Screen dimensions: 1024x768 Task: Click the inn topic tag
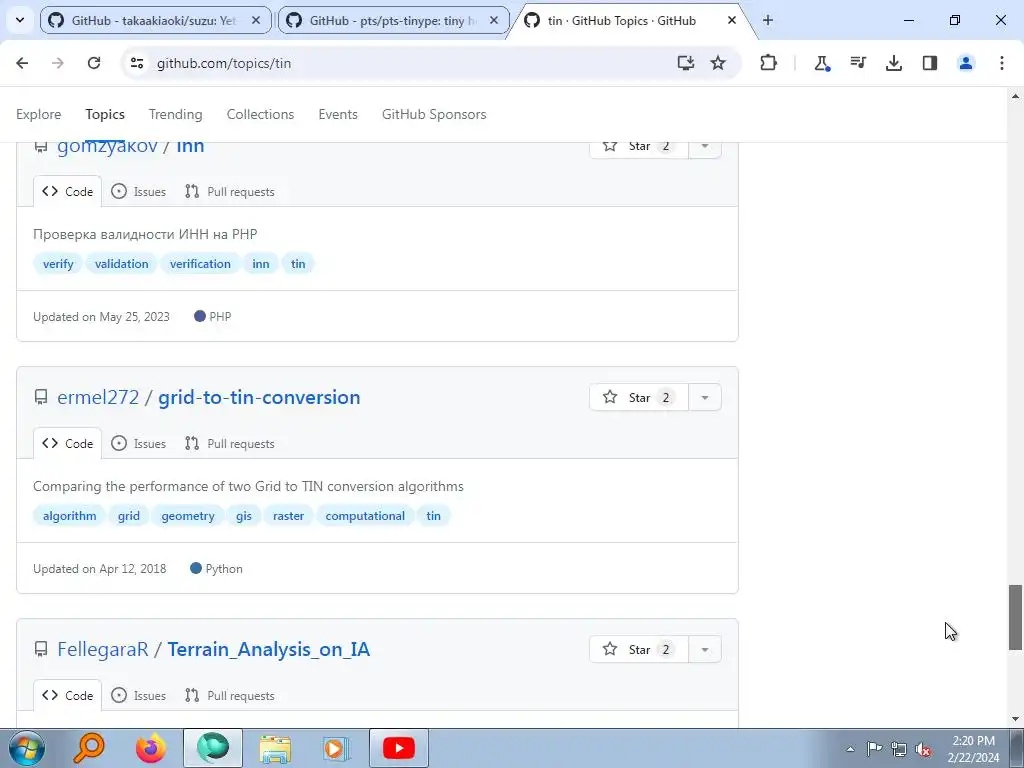[x=261, y=264]
